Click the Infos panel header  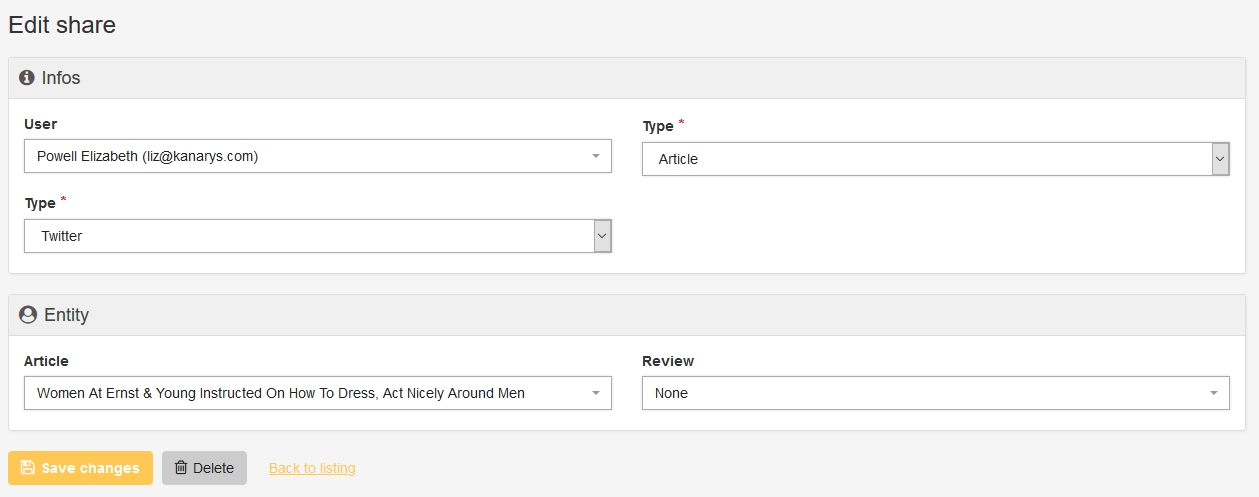(x=629, y=78)
